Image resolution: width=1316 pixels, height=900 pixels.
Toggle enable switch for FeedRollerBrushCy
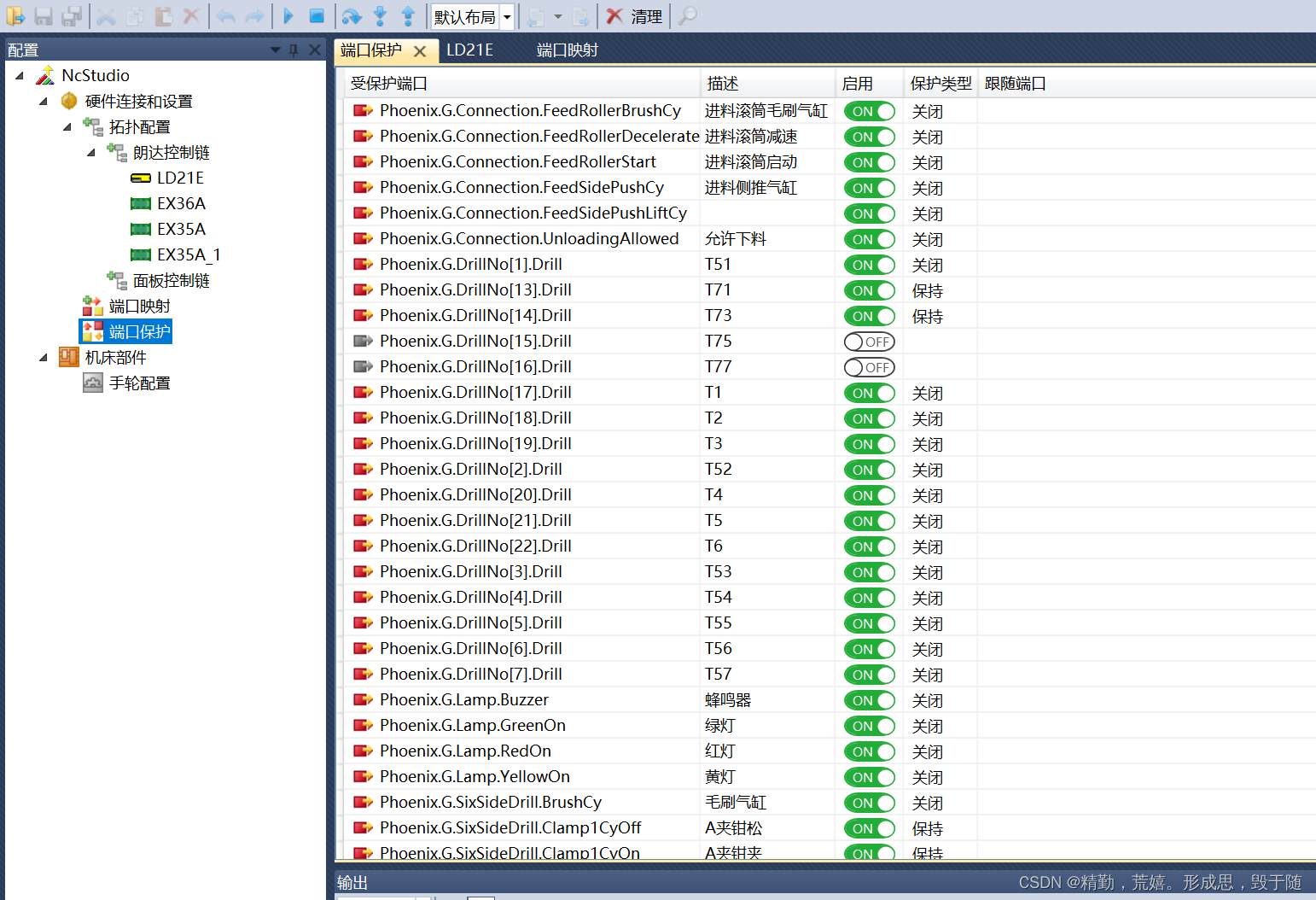pos(869,111)
